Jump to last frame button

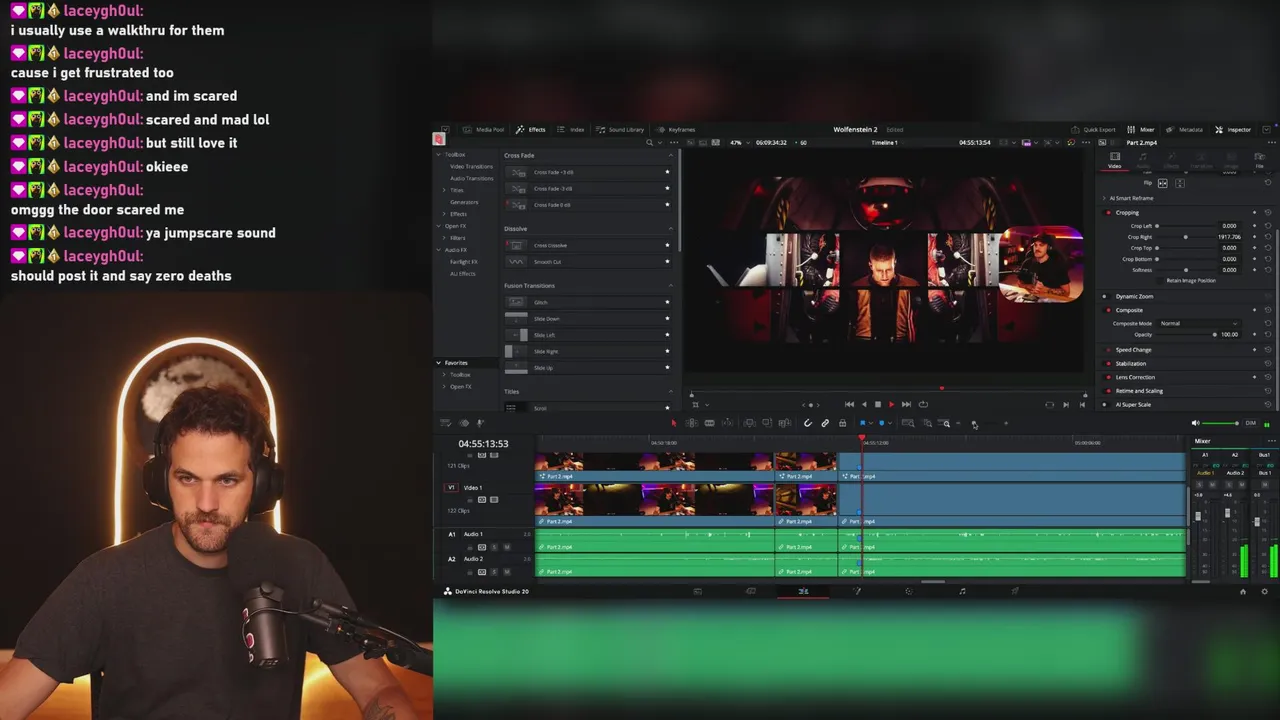(x=906, y=405)
